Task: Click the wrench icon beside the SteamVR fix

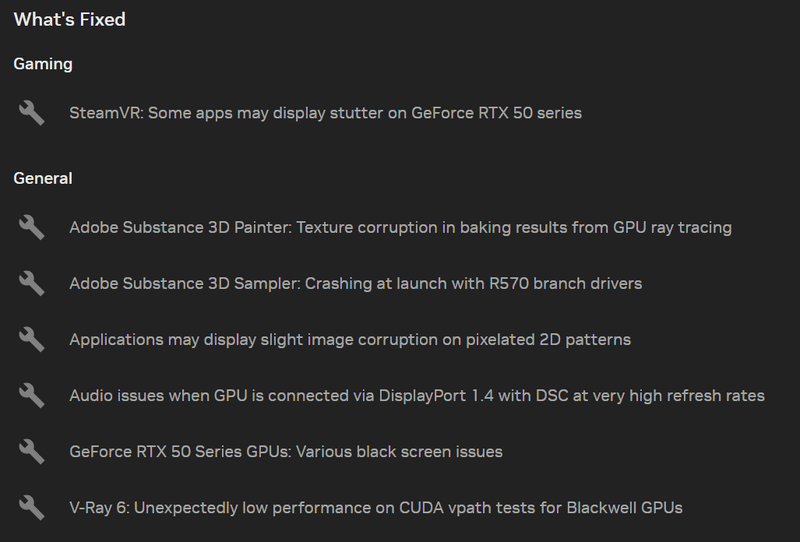Action: click(x=32, y=113)
